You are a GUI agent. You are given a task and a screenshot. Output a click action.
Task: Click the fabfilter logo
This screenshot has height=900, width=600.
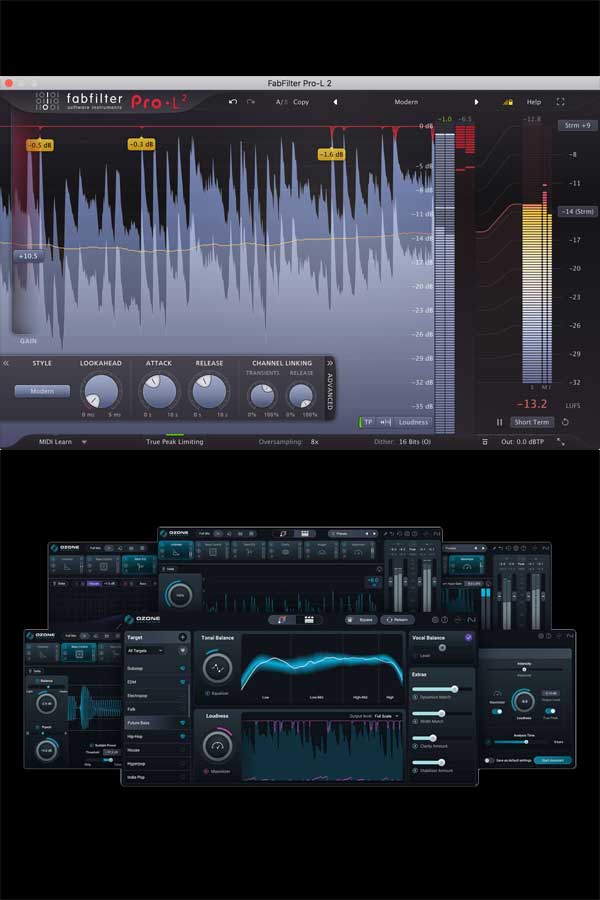click(79, 101)
